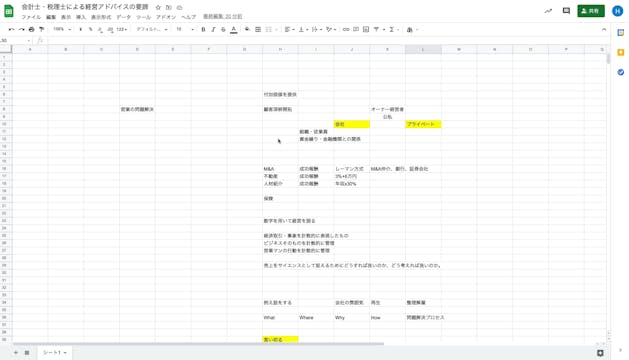
Task: Toggle italic formatting
Action: click(x=213, y=29)
